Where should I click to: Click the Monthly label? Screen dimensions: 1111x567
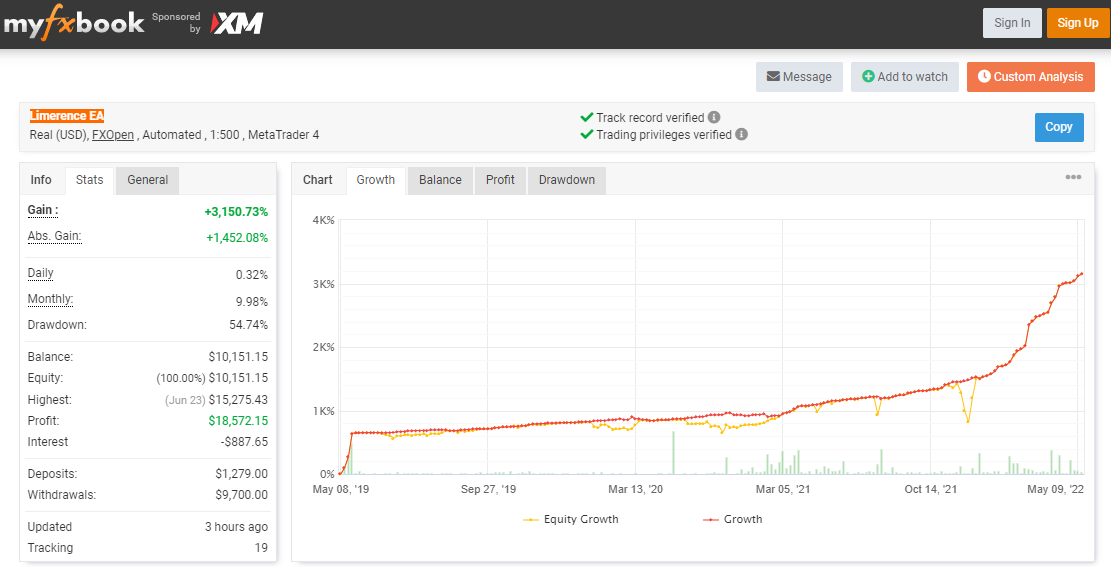[50, 299]
